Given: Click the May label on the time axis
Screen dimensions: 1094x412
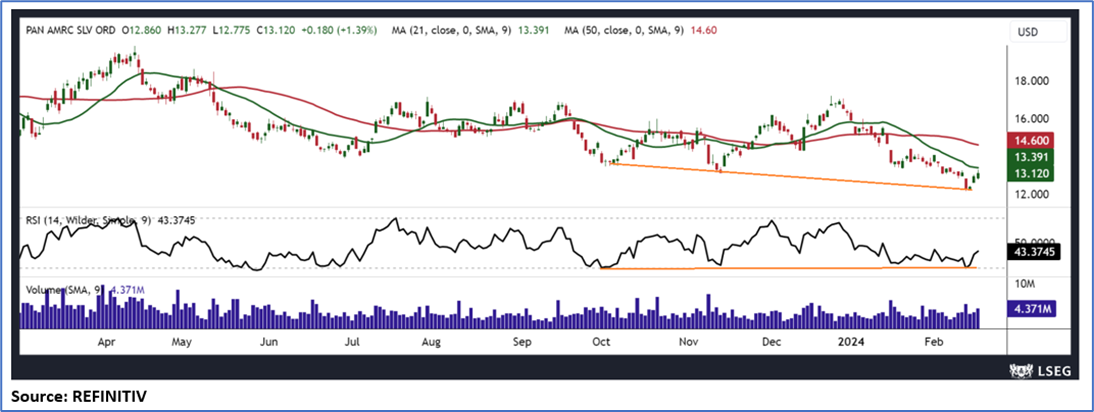Looking at the screenshot, I should pyautogui.click(x=181, y=342).
